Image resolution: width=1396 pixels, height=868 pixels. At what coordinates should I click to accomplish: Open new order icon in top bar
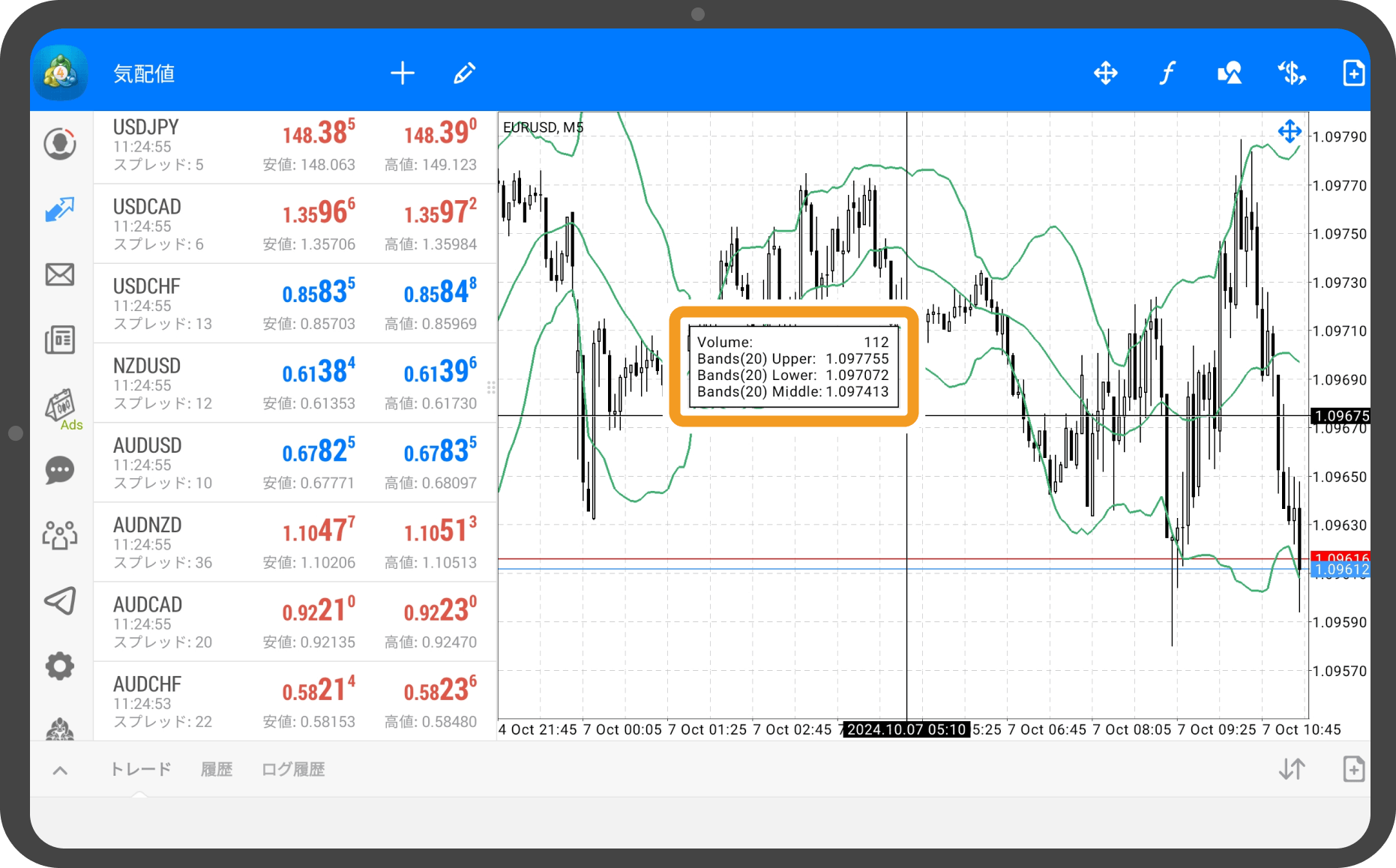coord(1353,73)
